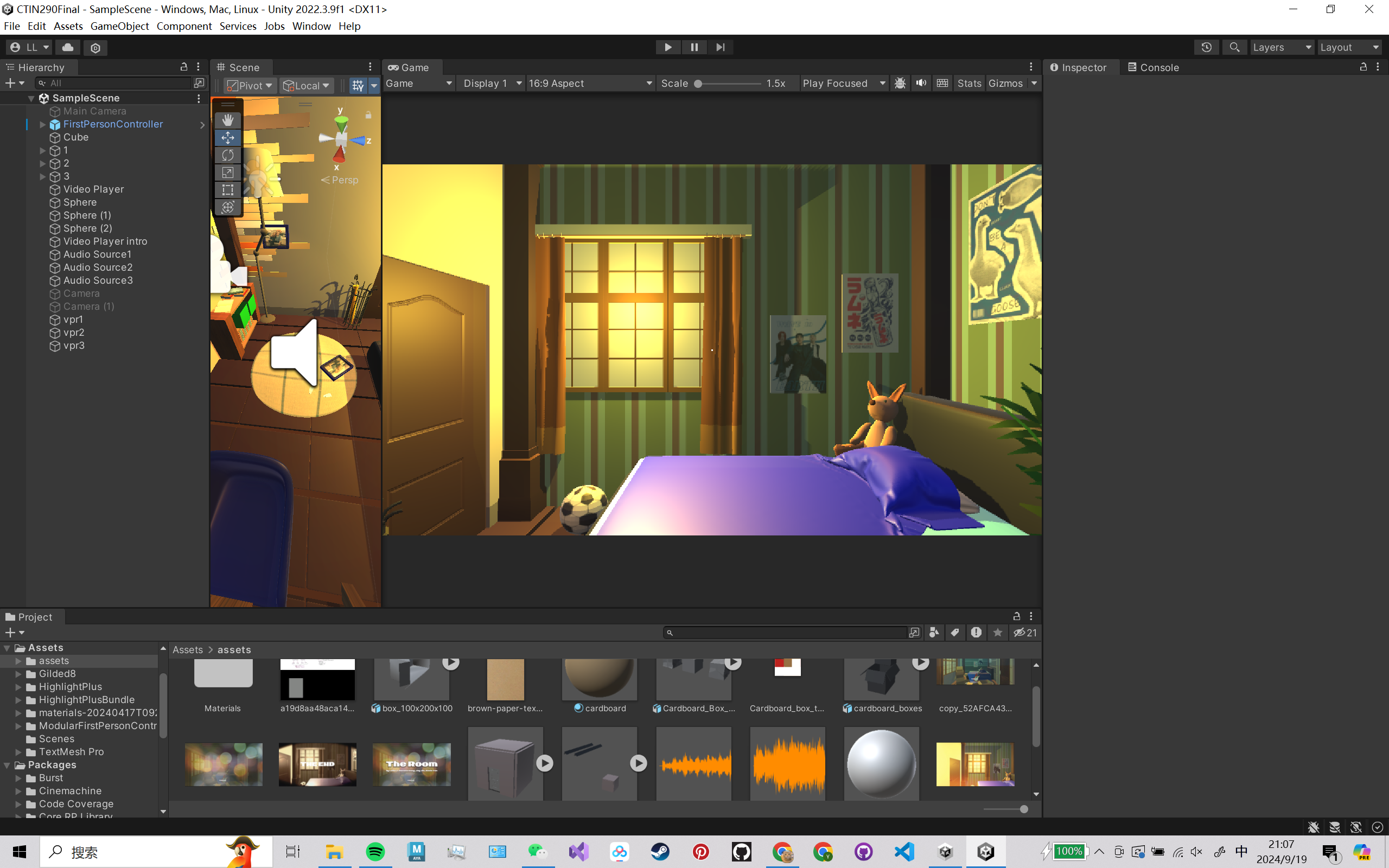Open the Layers dropdown
Viewport: 1389px width, 868px height.
1281,47
